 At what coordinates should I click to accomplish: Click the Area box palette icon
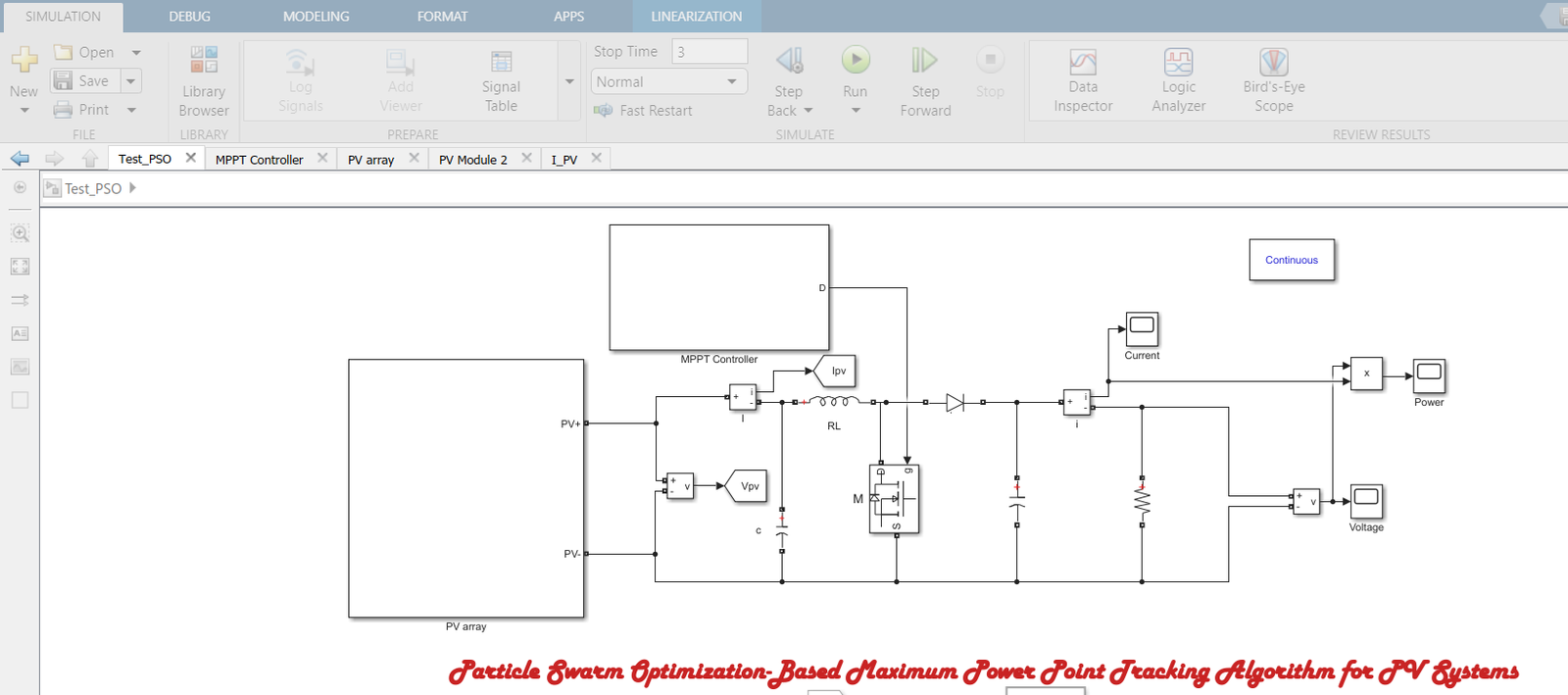point(20,400)
